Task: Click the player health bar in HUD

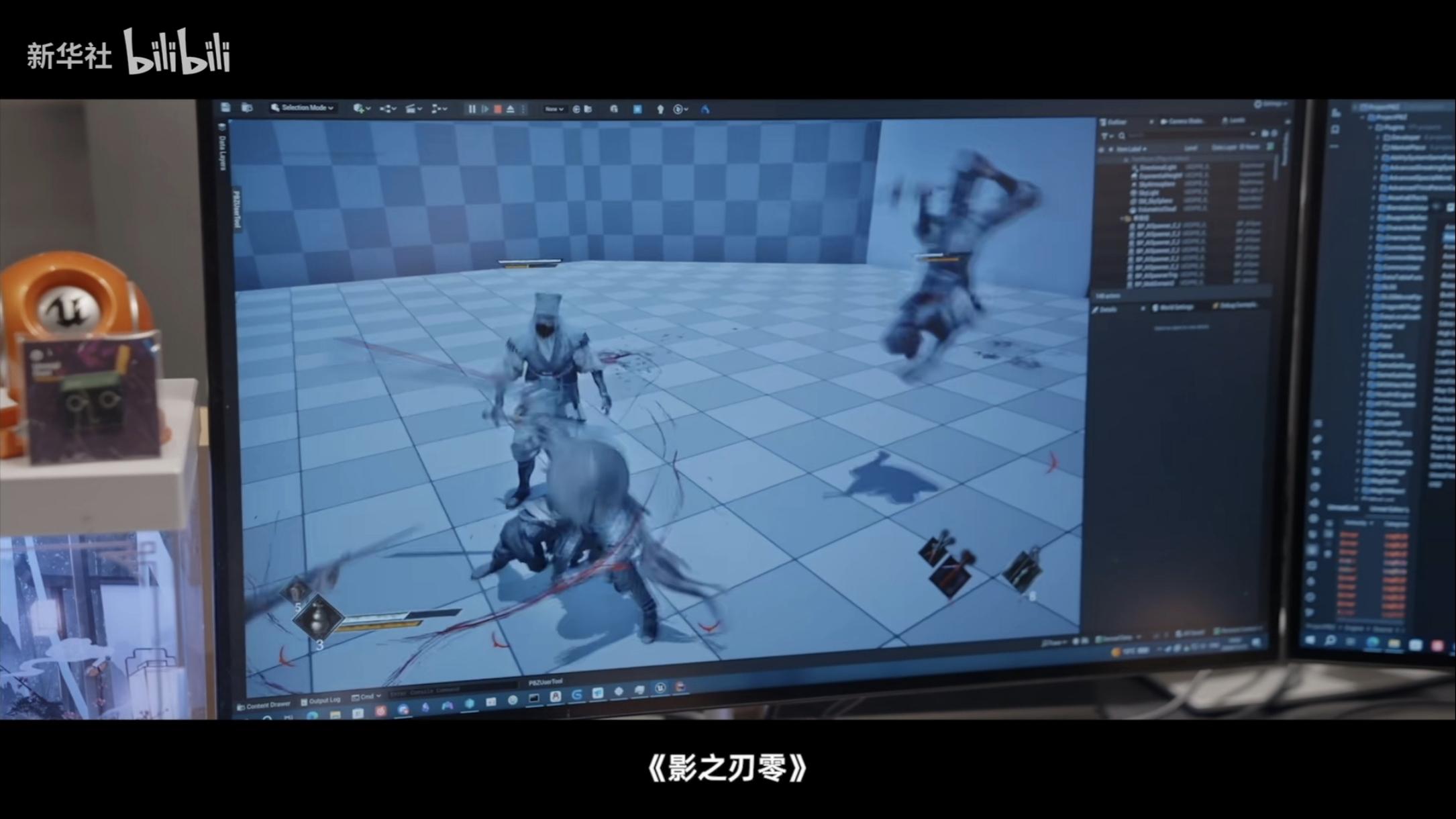Action: point(403,615)
